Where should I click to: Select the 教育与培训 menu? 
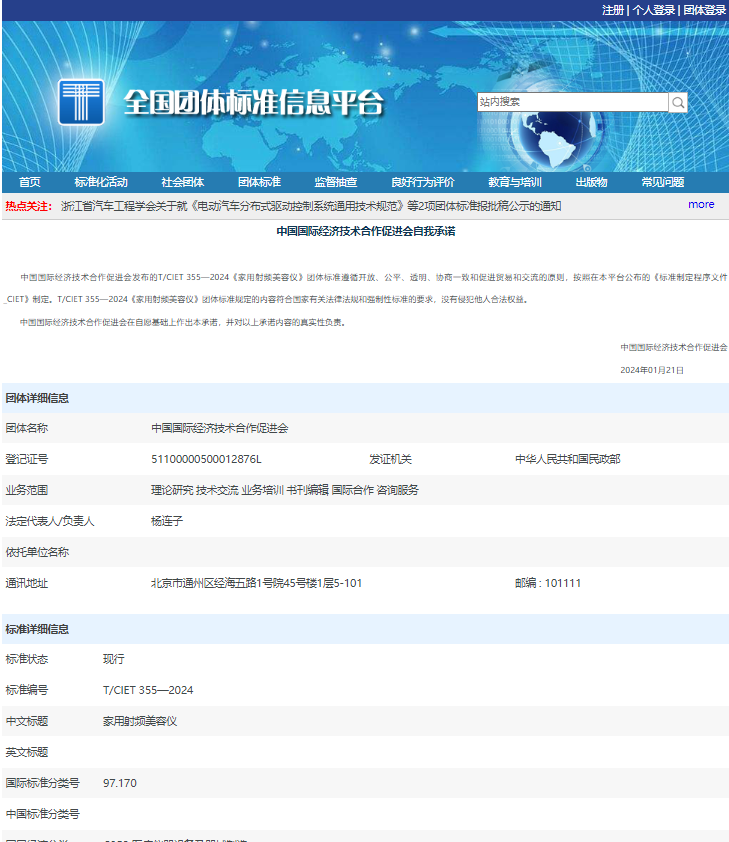coord(515,182)
